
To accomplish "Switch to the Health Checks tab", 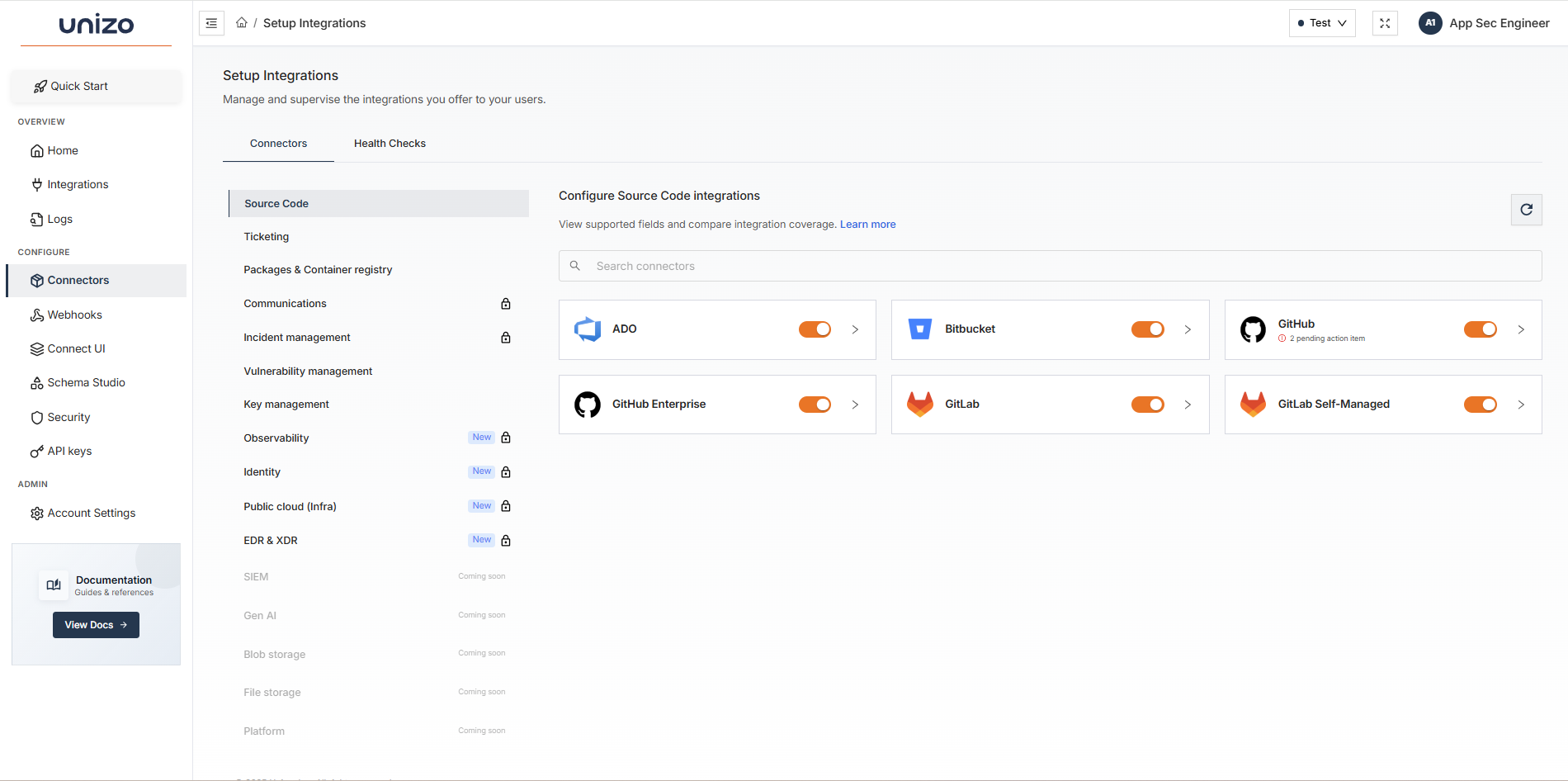I will 389,143.
